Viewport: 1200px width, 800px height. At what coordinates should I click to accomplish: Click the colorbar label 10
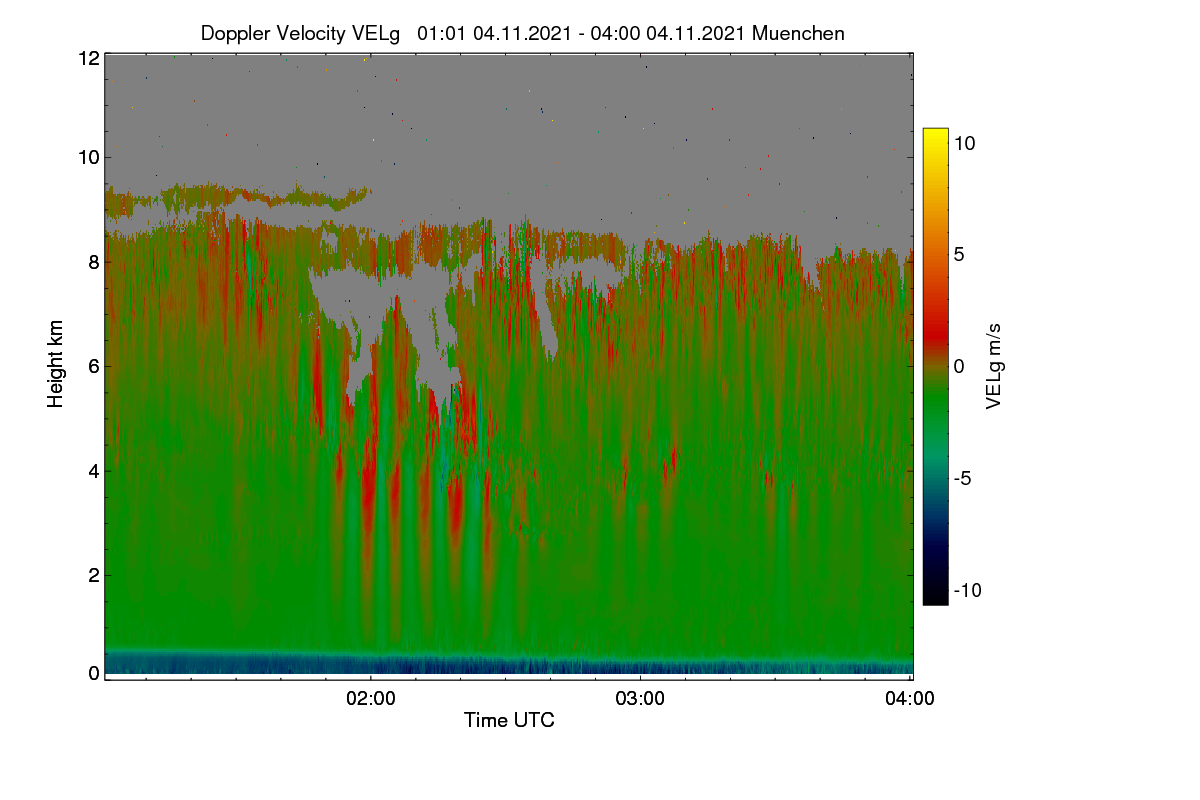(x=964, y=143)
